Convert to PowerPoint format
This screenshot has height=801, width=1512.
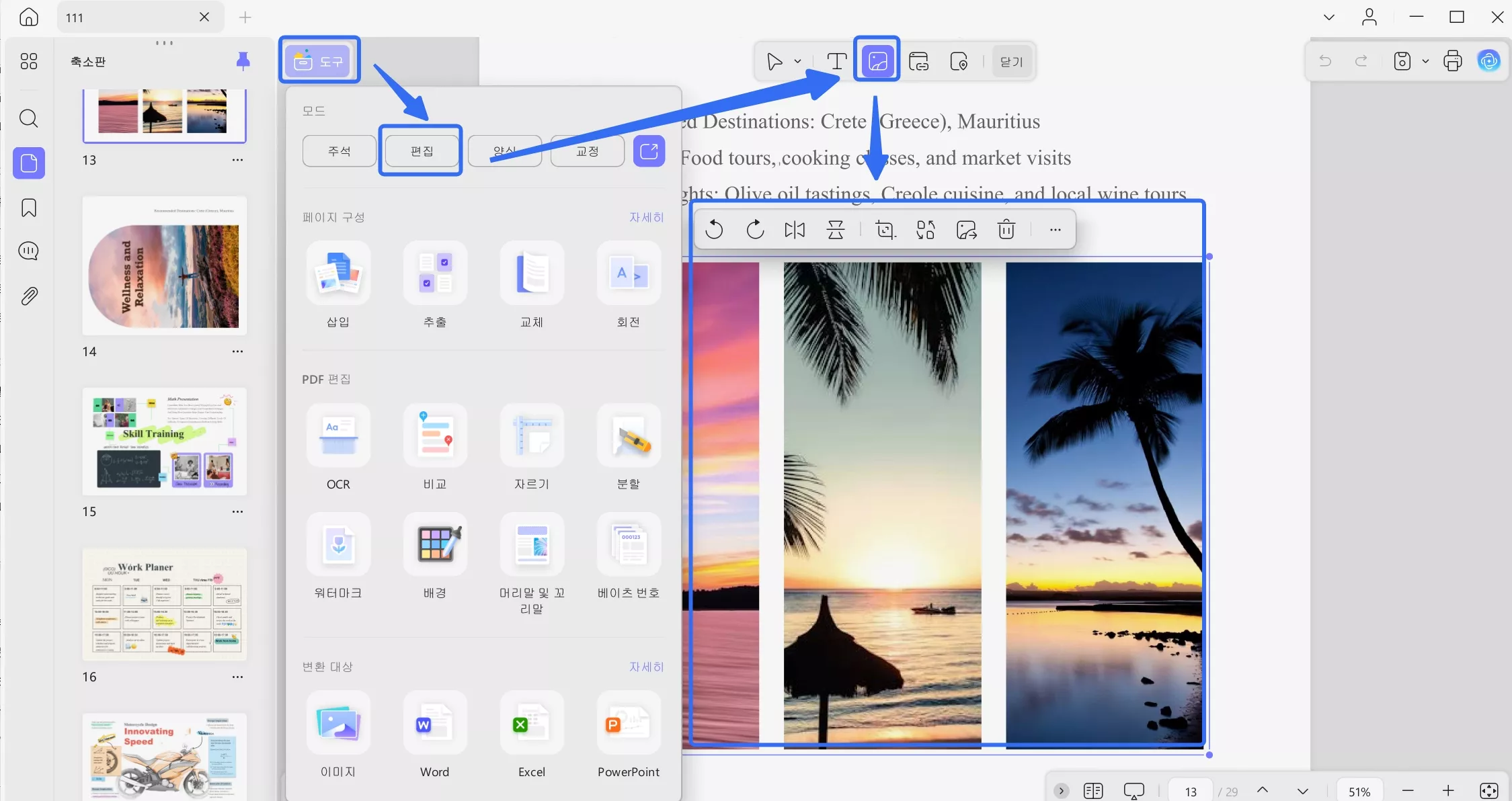pos(629,735)
